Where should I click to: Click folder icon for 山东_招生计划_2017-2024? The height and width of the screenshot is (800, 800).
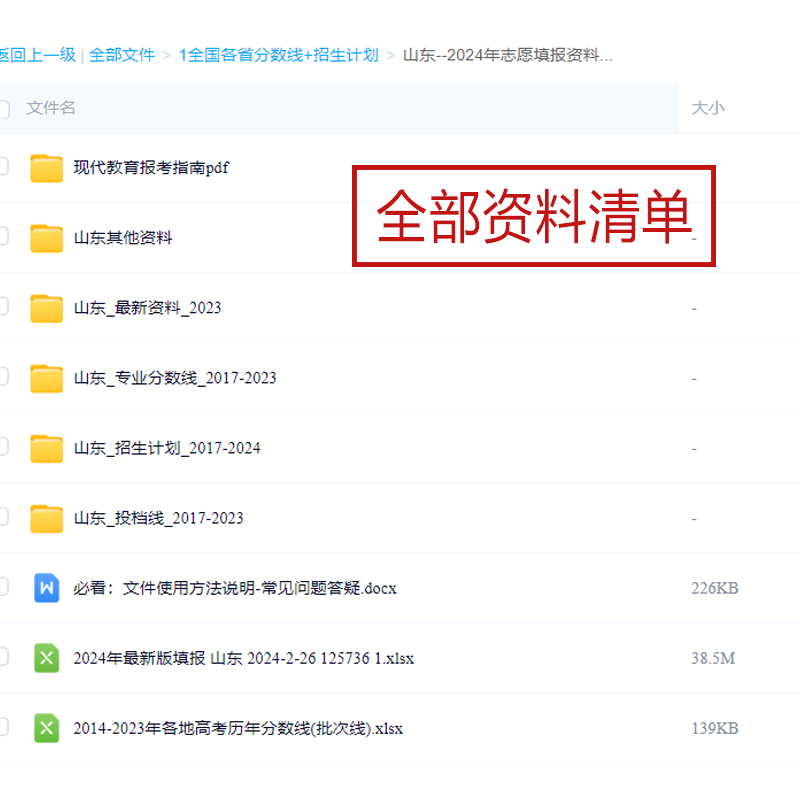(46, 448)
